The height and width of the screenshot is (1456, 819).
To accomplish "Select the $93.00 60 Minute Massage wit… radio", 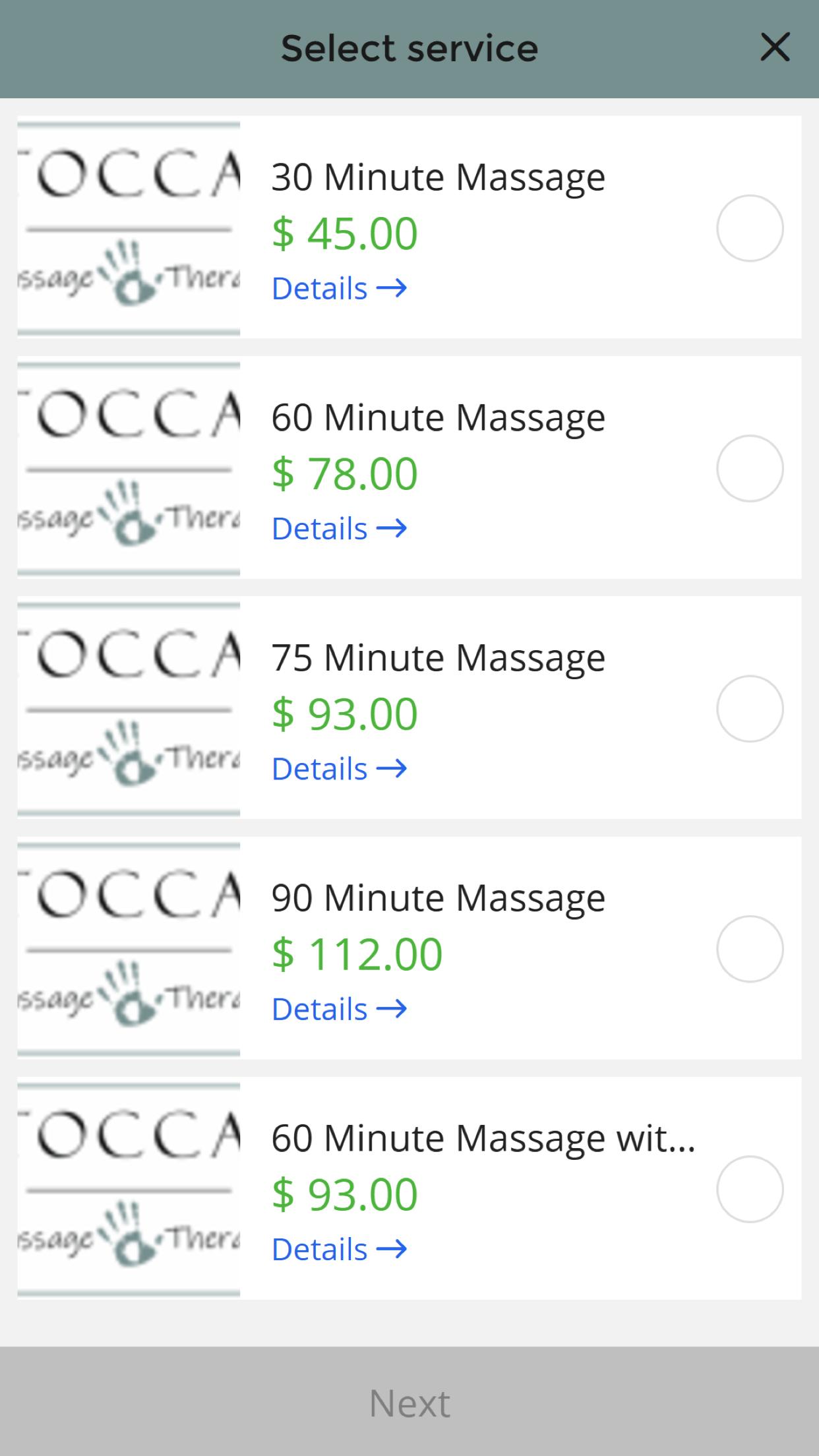I will pyautogui.click(x=750, y=1189).
